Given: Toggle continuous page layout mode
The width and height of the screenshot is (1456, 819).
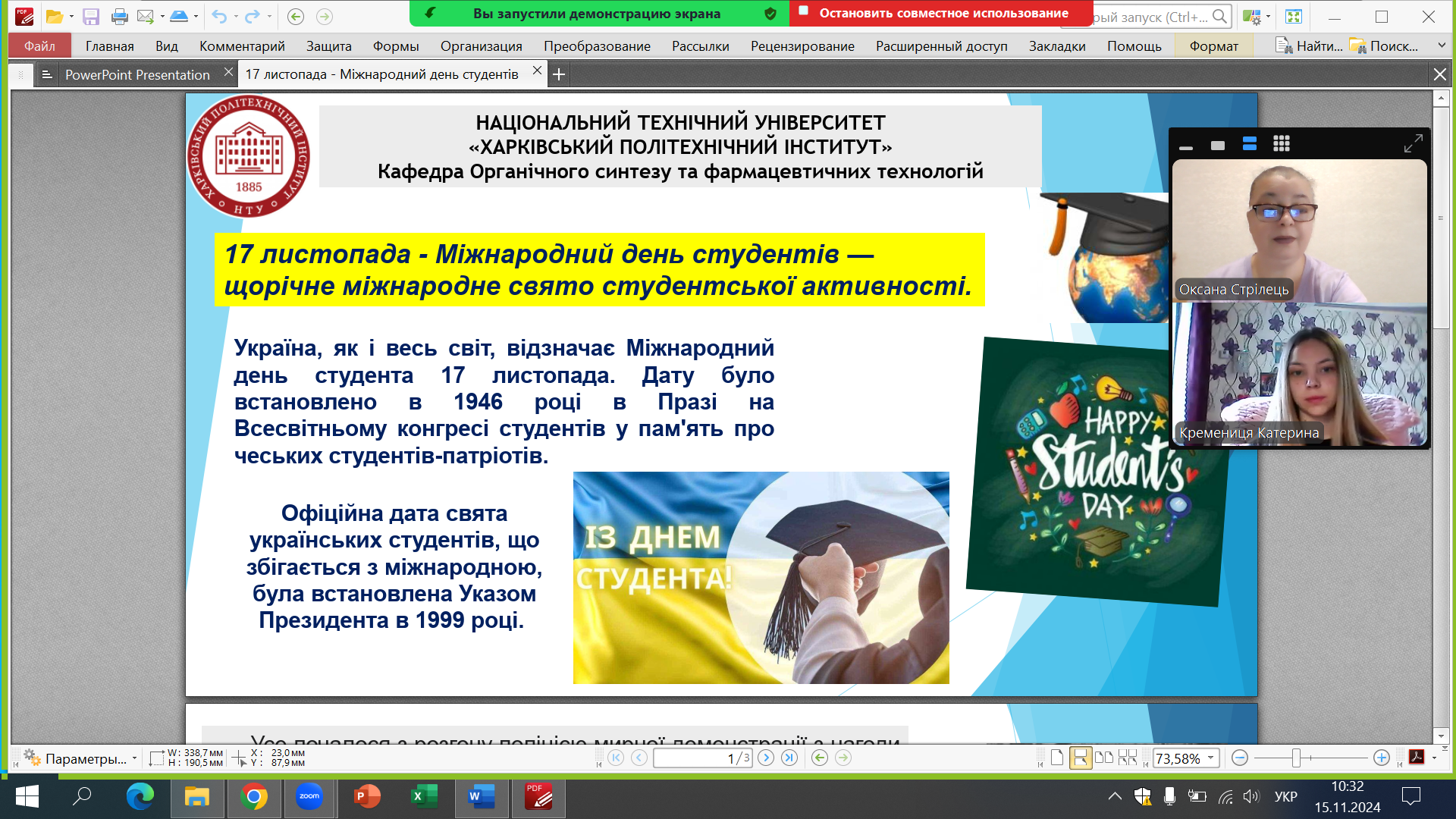Looking at the screenshot, I should (x=1081, y=758).
